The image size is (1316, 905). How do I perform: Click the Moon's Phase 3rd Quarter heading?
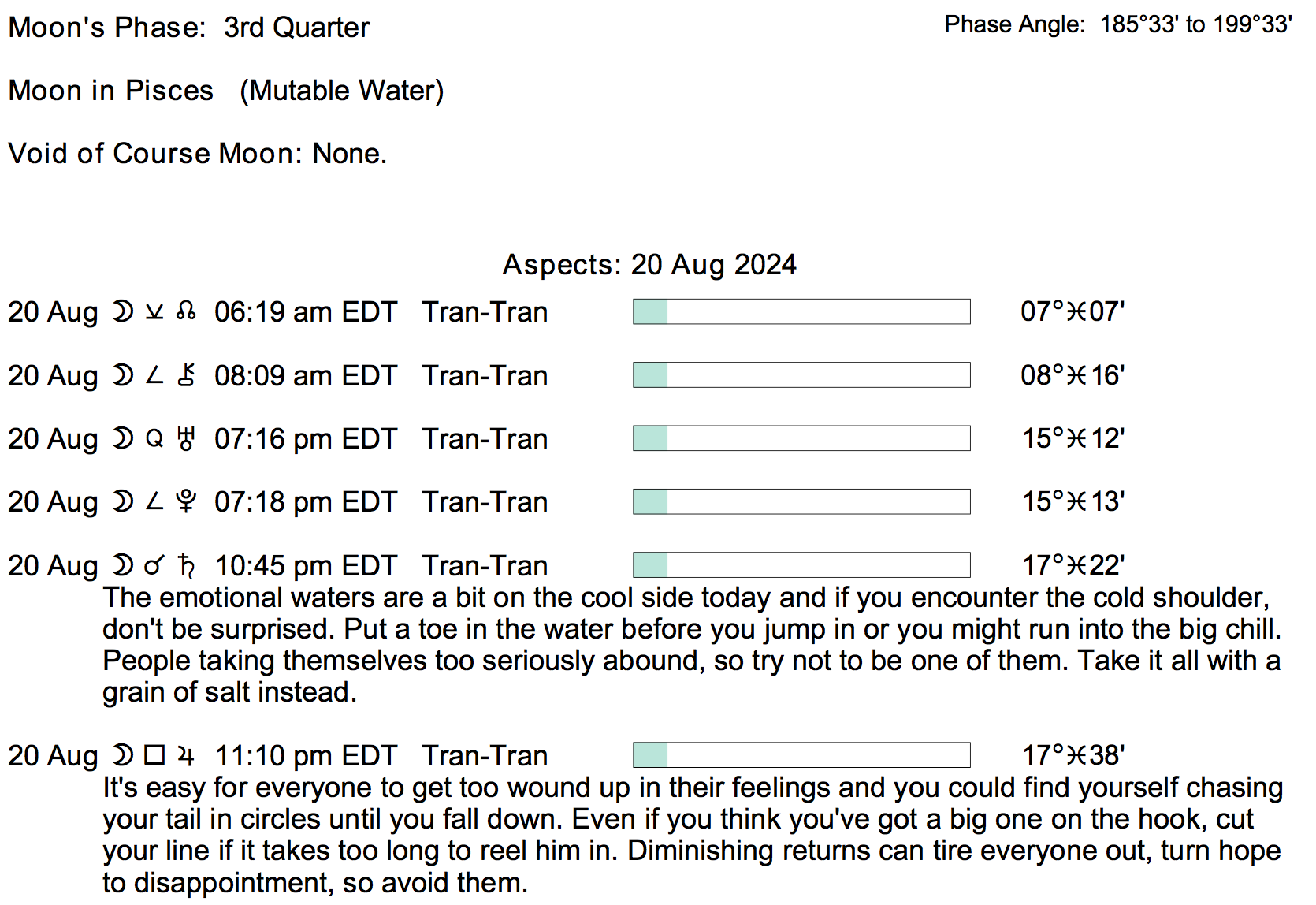[189, 28]
